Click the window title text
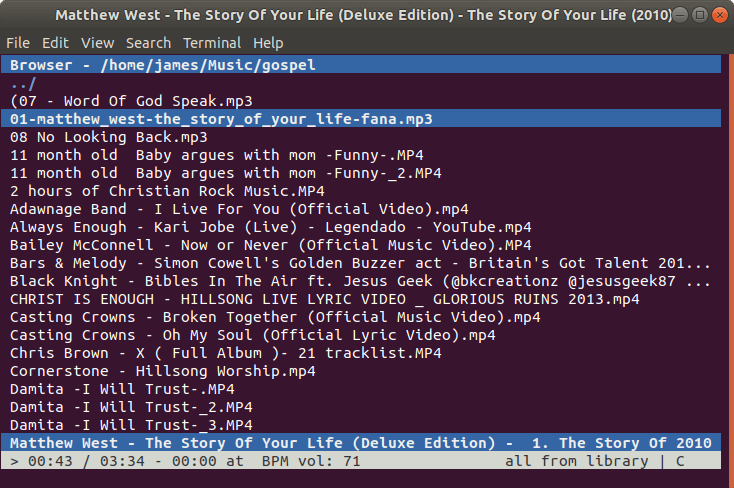Image resolution: width=734 pixels, height=488 pixels. point(364,15)
